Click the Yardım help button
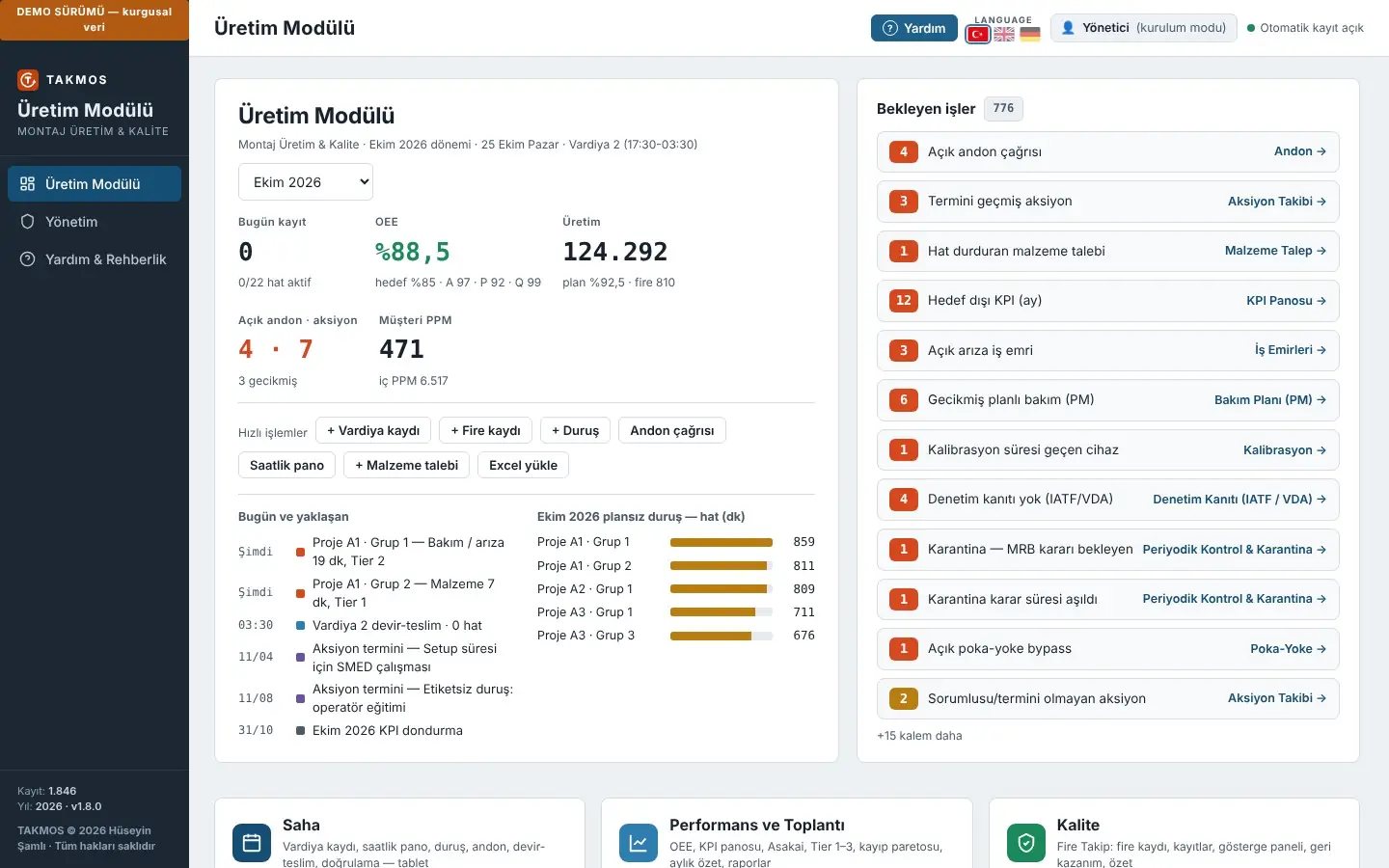Screen dimensions: 1389x868 [914, 28]
